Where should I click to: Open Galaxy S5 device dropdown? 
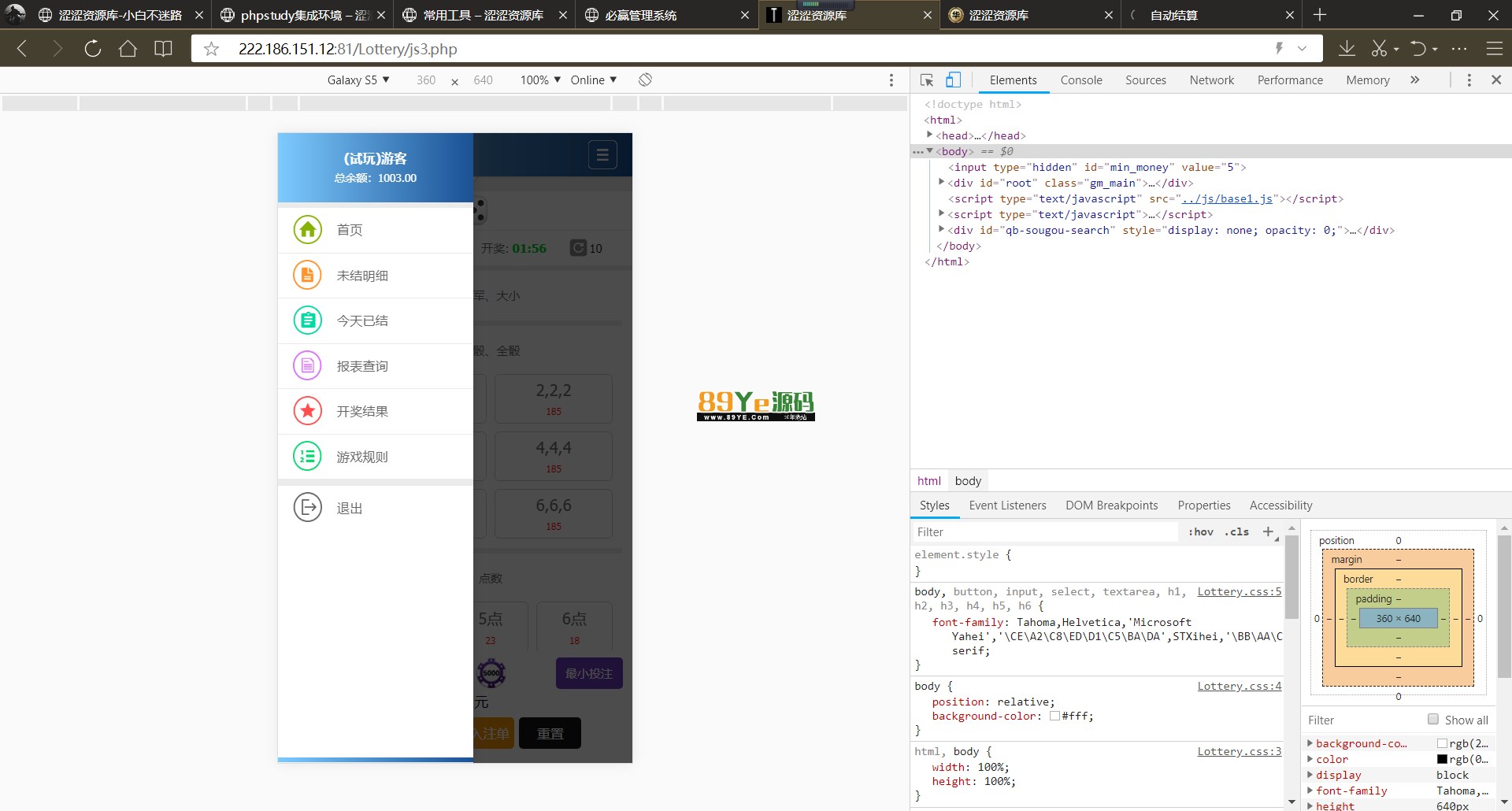click(358, 80)
